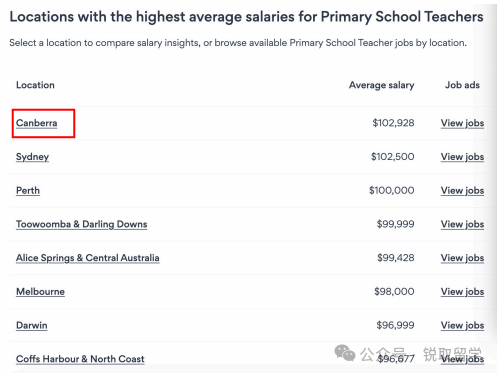Screen dimensions: 498x375
Task: Click the WeChat logo watermark icon
Action: click(x=345, y=353)
